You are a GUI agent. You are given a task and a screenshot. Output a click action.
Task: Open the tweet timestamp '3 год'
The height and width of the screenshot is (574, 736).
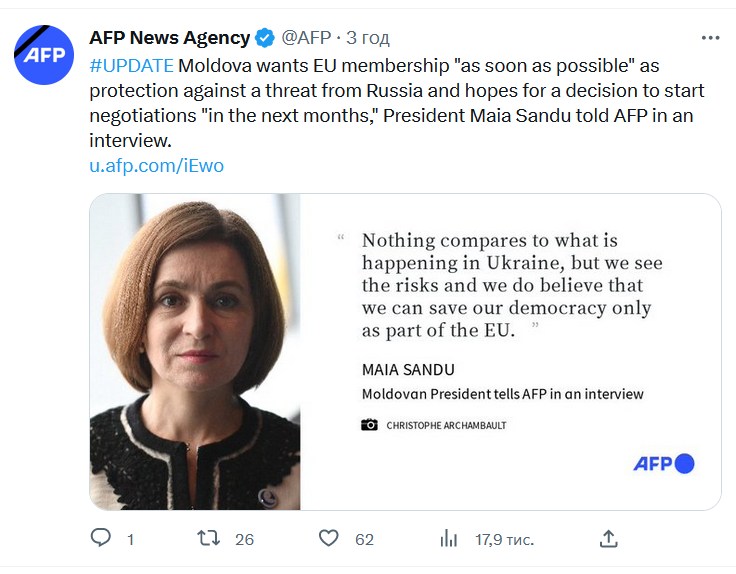[368, 38]
